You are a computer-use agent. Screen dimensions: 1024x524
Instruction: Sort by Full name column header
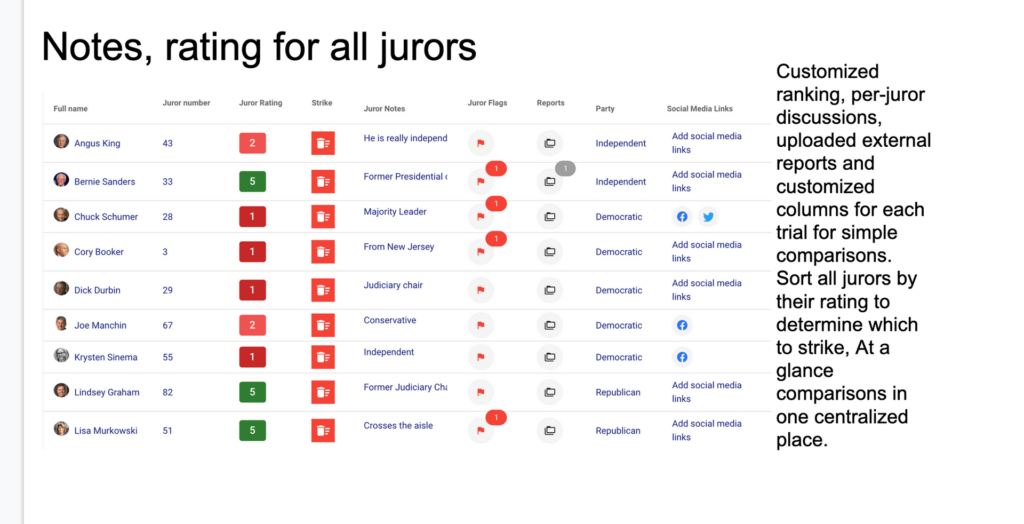(x=71, y=109)
